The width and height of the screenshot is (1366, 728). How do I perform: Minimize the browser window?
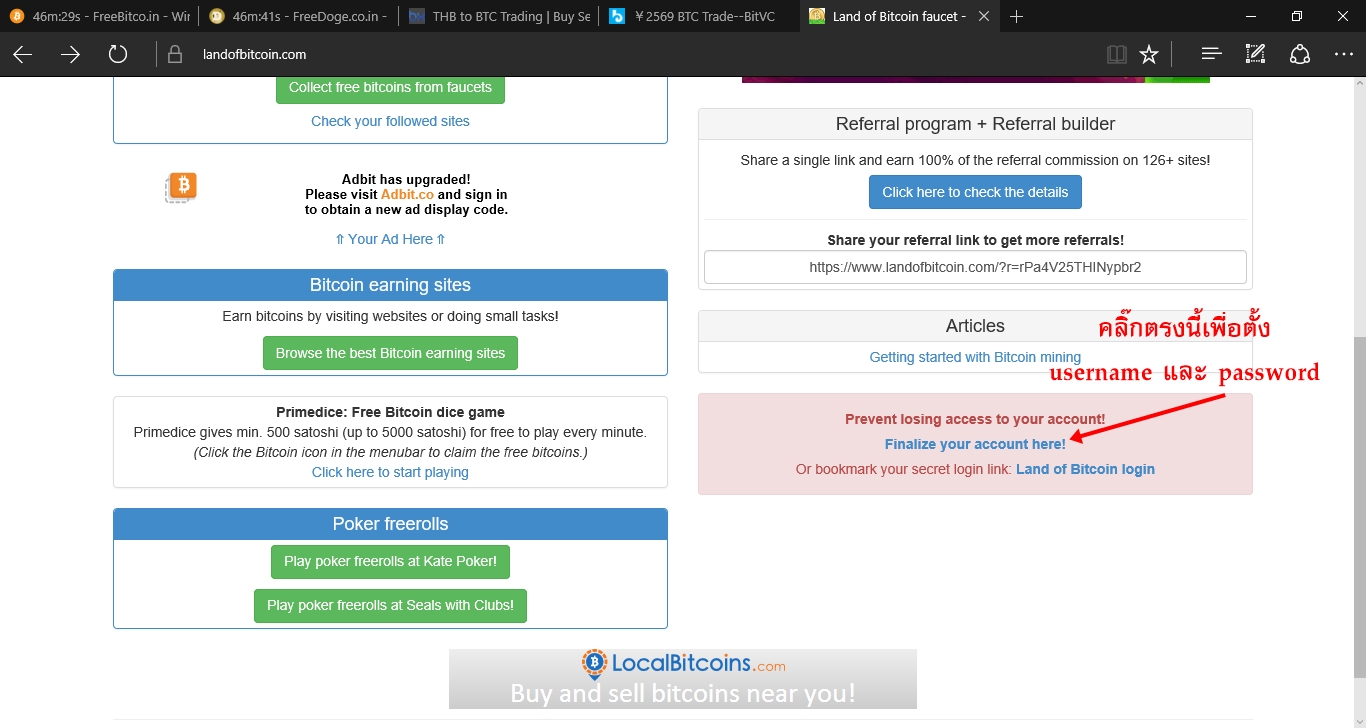coord(1251,16)
